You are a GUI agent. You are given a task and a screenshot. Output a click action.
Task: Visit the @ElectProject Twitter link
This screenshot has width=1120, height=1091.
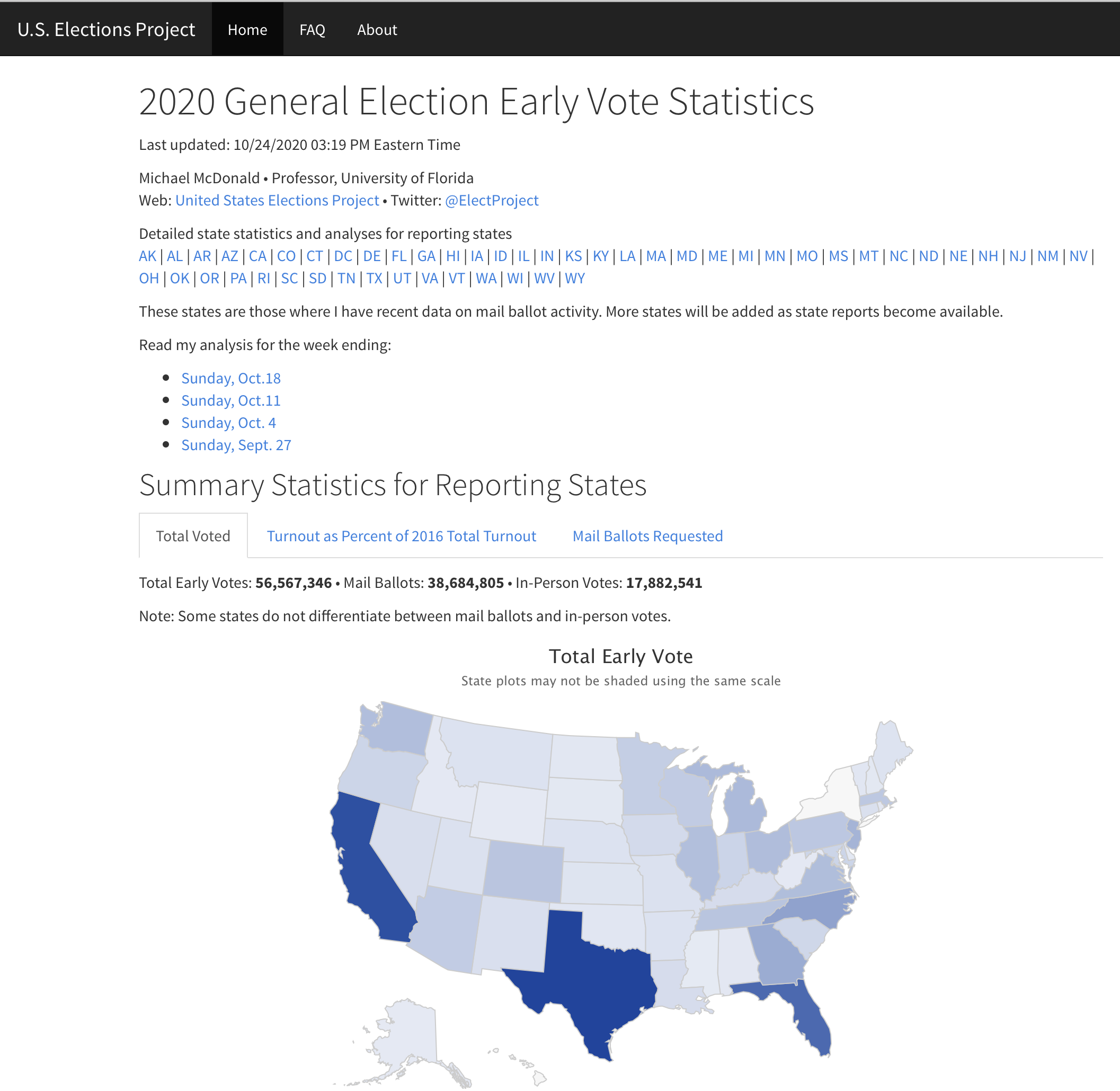(491, 200)
